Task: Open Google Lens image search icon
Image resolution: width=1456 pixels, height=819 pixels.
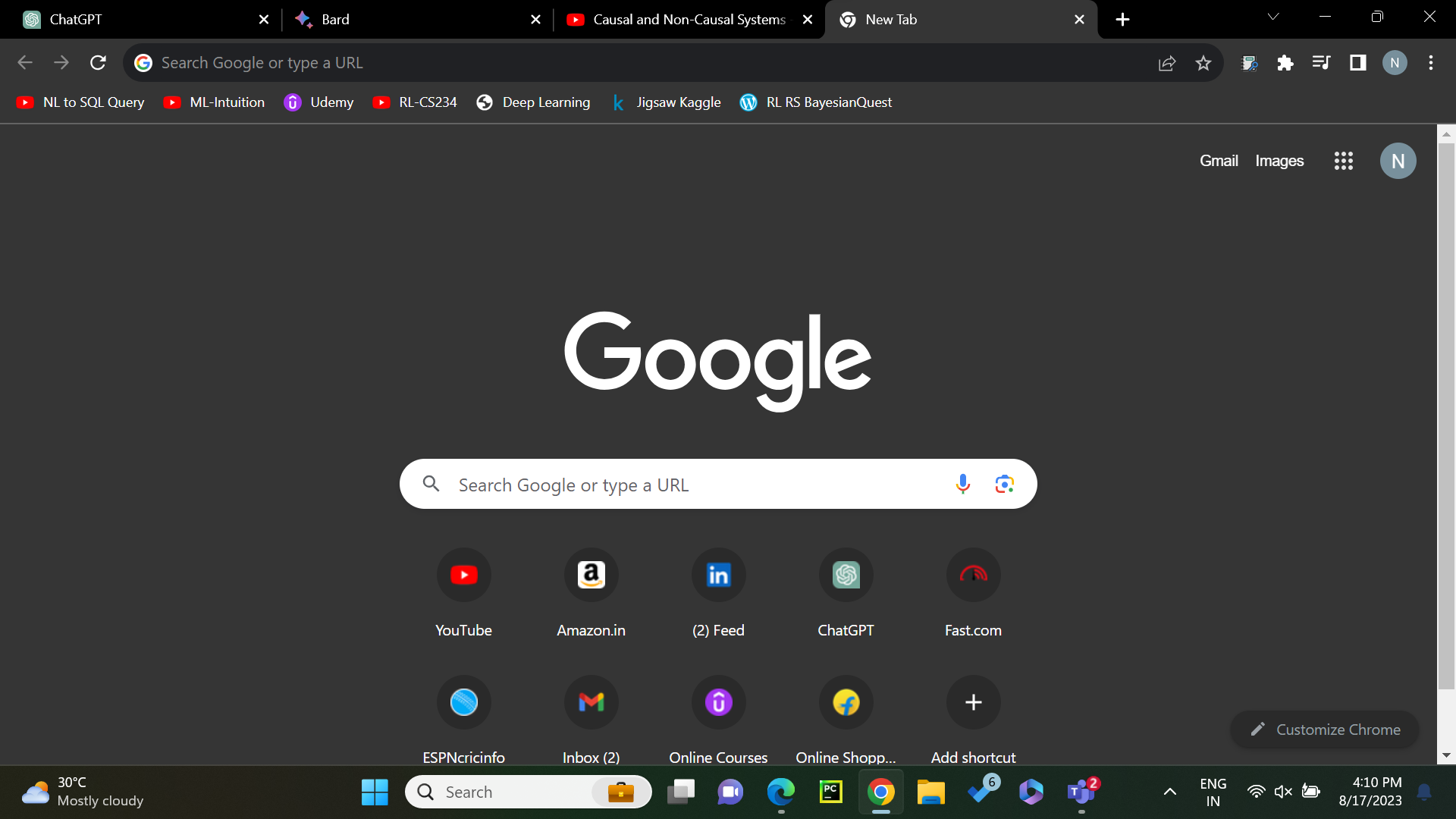Action: [1004, 484]
